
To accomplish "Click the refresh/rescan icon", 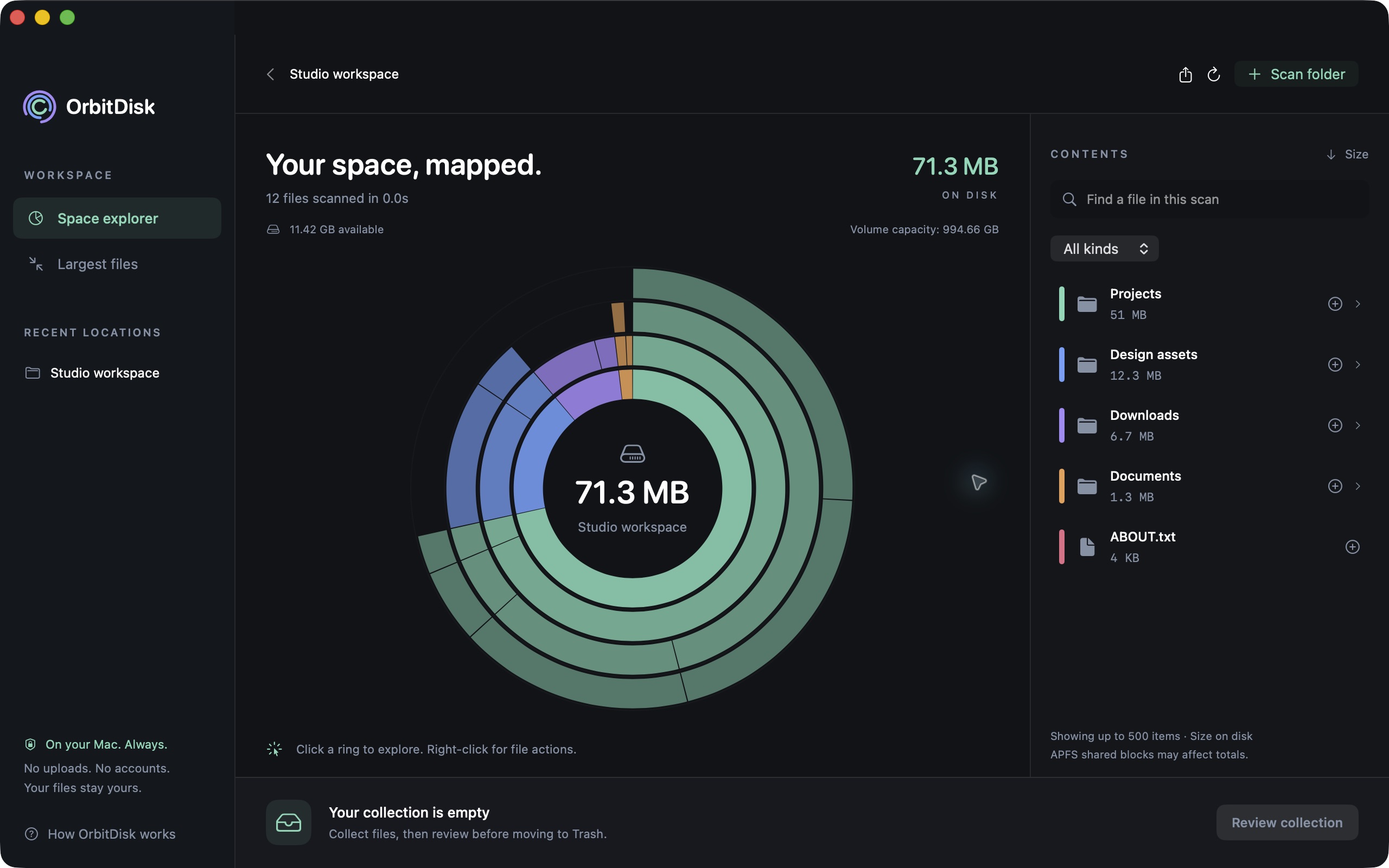I will 1213,75.
